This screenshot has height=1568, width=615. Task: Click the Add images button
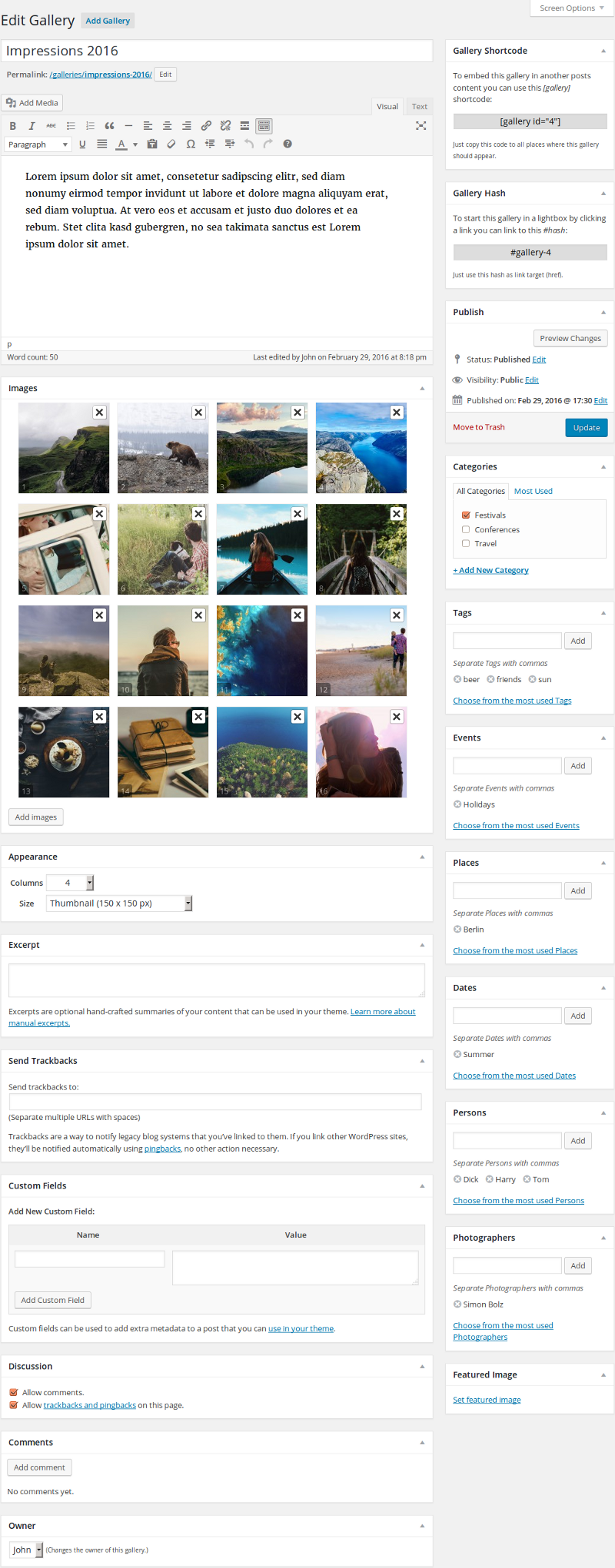(x=36, y=817)
